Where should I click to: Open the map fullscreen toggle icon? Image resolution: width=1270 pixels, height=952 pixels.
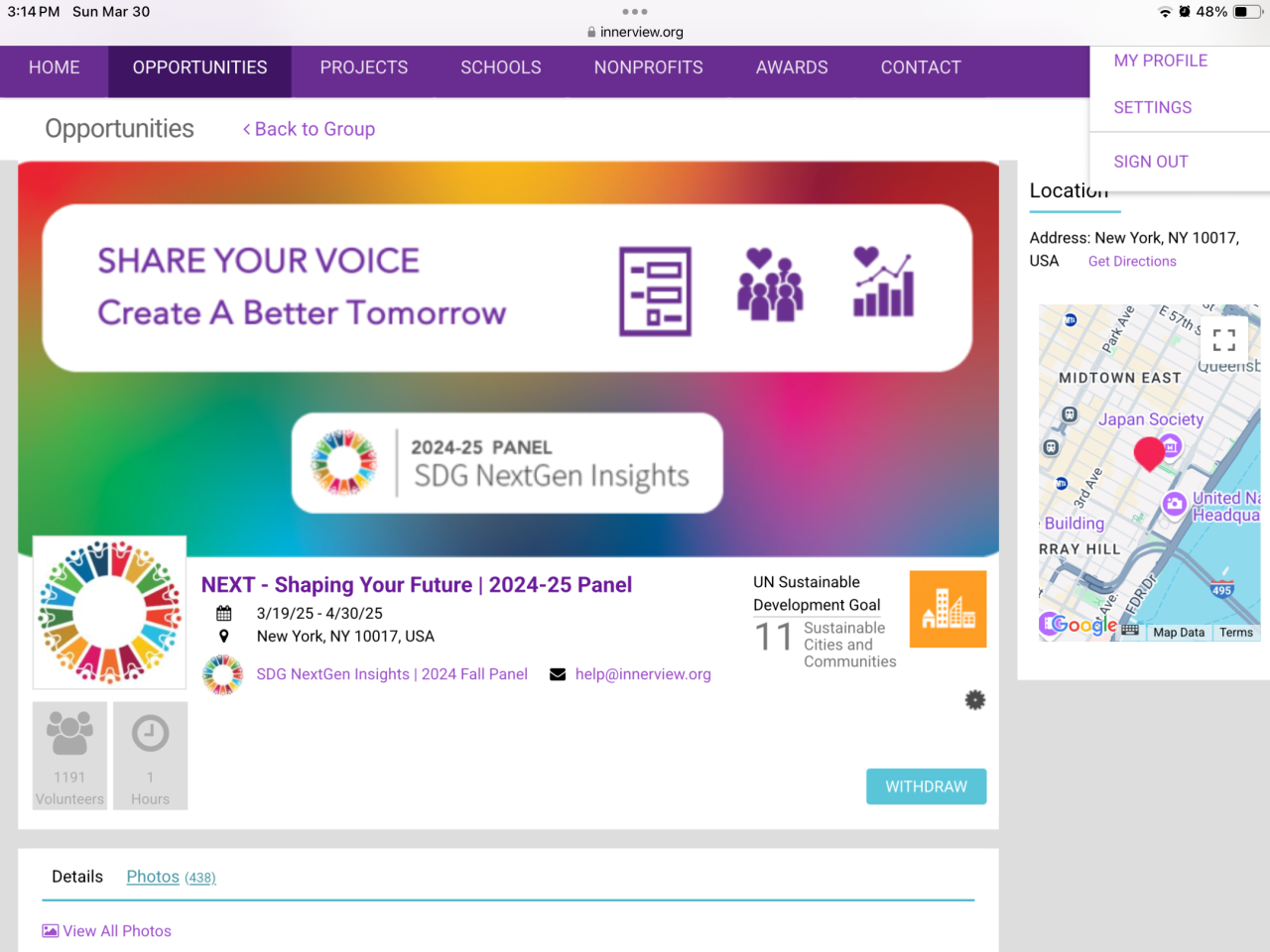[x=1224, y=340]
